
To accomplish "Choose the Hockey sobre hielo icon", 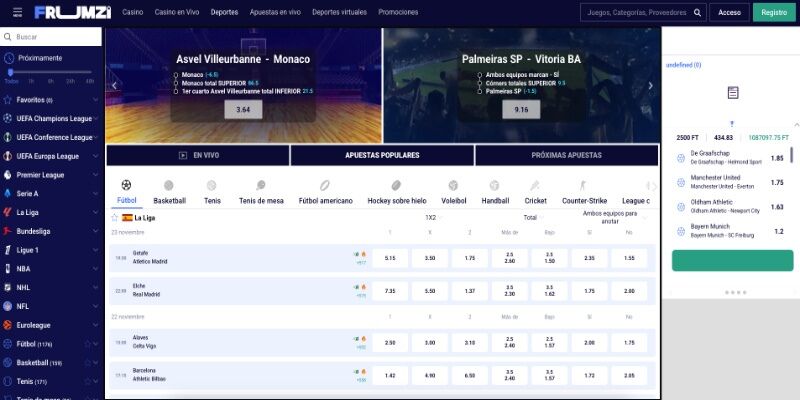I will tap(396, 186).
